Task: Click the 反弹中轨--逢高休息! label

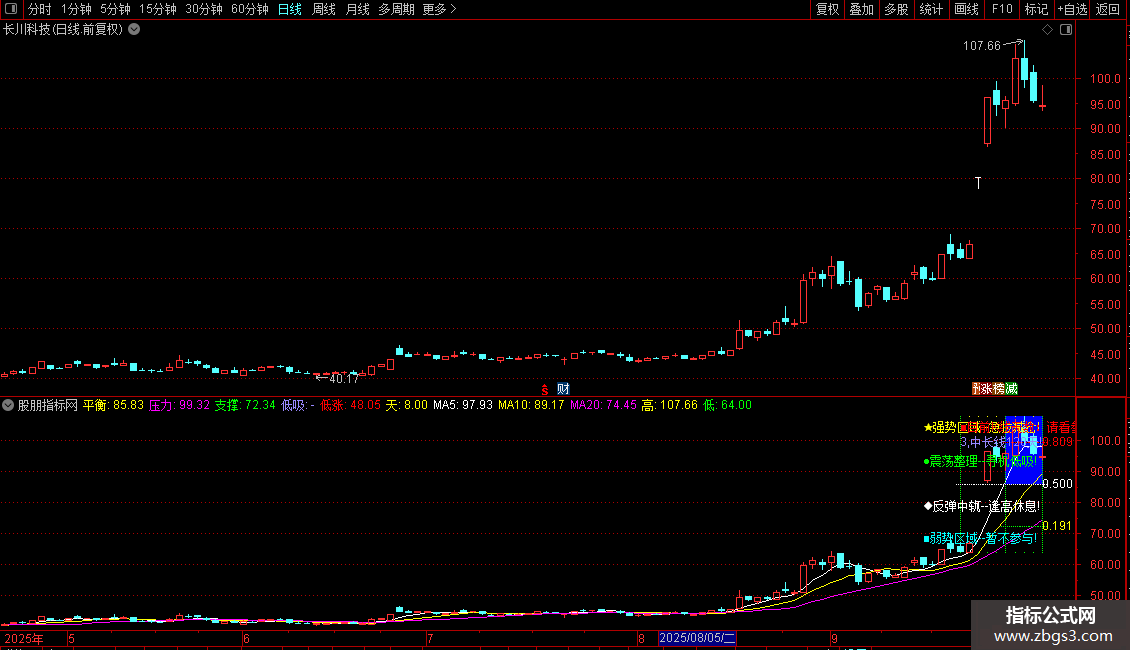Action: (982, 507)
